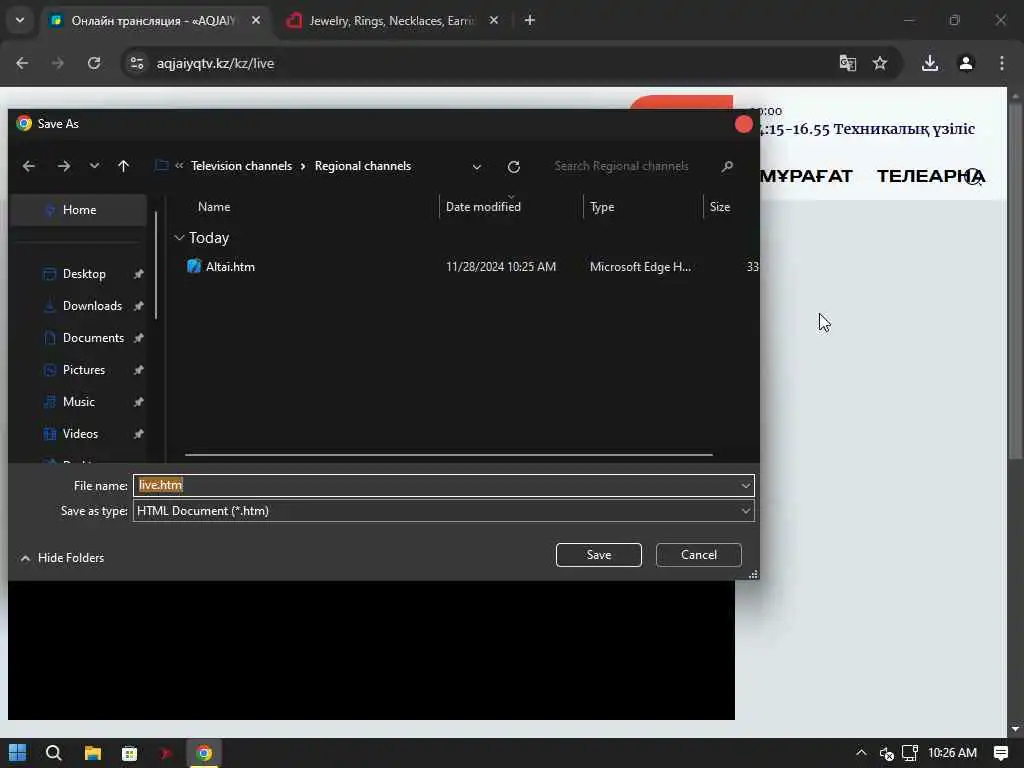This screenshot has width=1024, height=768.
Task: Click the search magnifier in Save As dialog
Action: coord(727,167)
